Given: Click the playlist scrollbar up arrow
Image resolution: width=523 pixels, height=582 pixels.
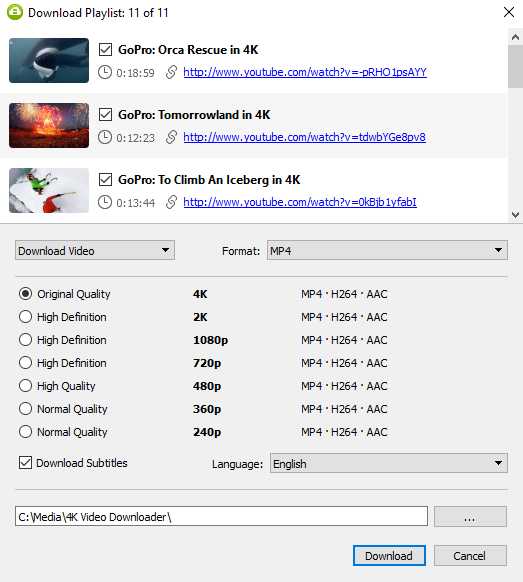Looking at the screenshot, I should click(x=515, y=37).
